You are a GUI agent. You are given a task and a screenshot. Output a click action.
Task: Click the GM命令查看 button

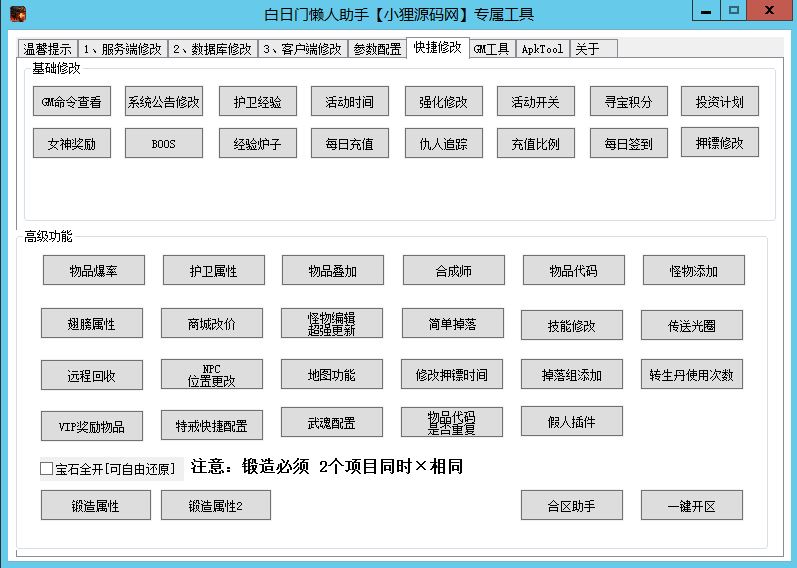[x=71, y=102]
